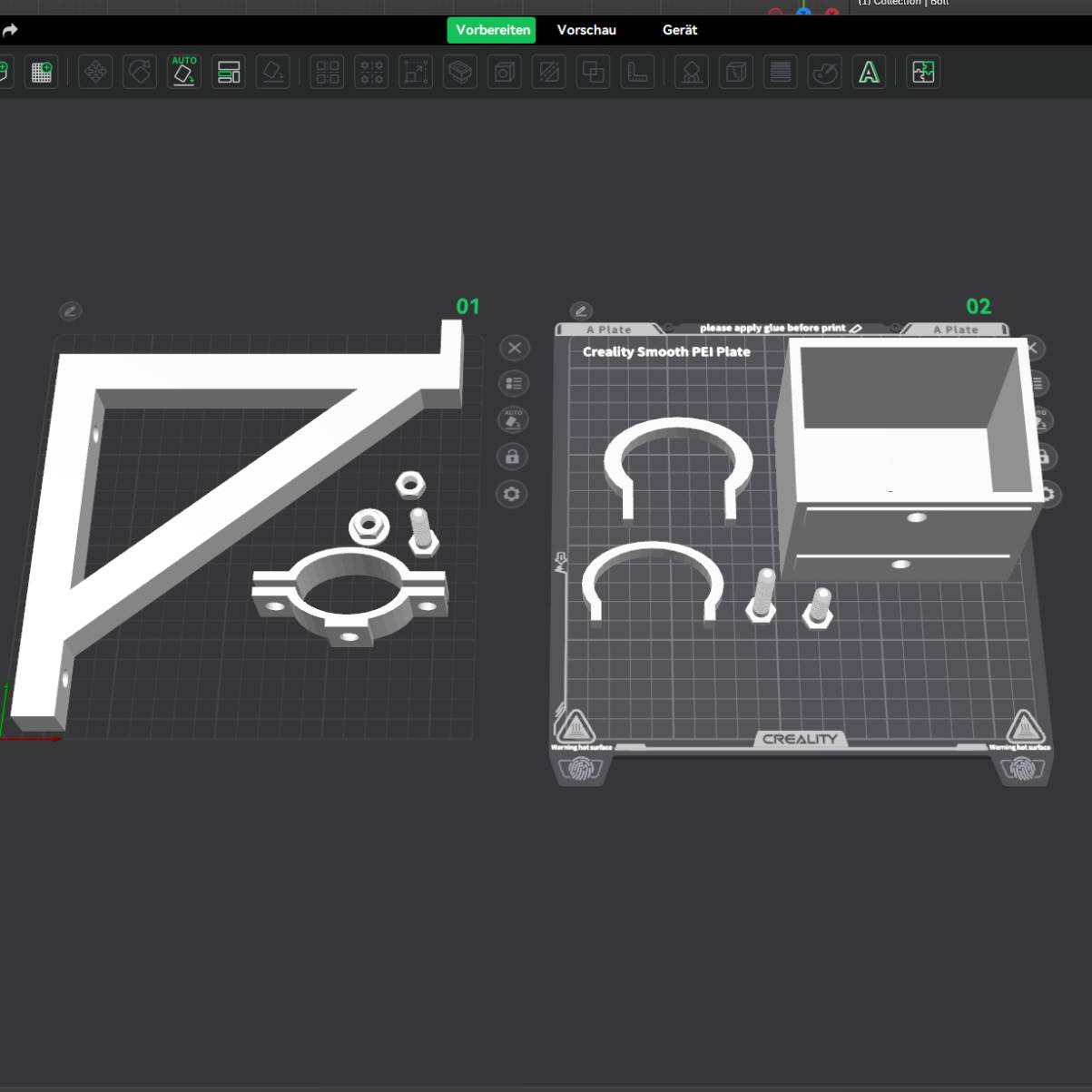Open plate 01 settings gear
Viewport: 1092px width, 1092px height.
(x=513, y=494)
